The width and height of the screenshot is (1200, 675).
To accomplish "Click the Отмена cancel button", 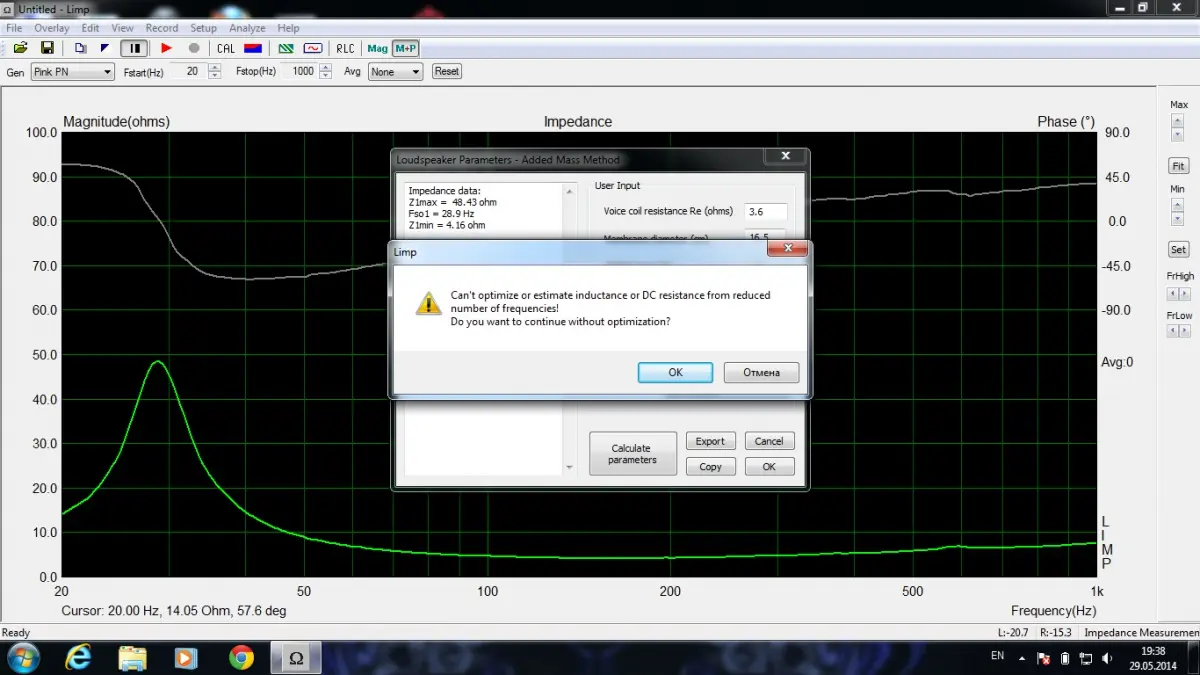I will (x=761, y=372).
